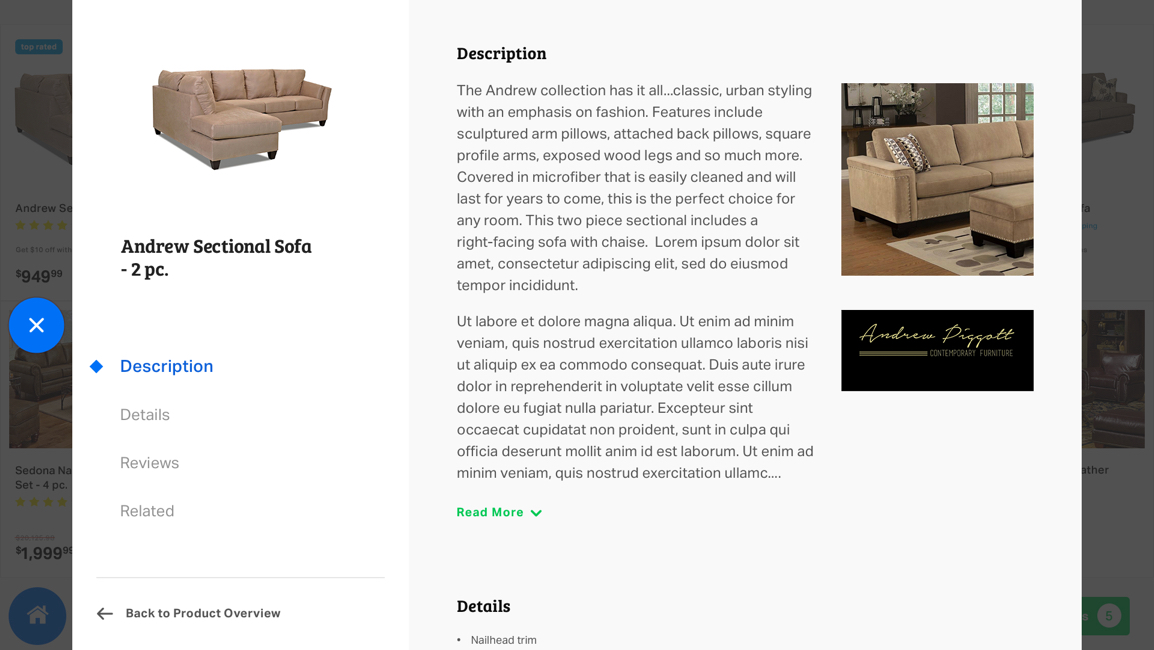The width and height of the screenshot is (1154, 650).
Task: Click the home icon button
Action: (38, 615)
